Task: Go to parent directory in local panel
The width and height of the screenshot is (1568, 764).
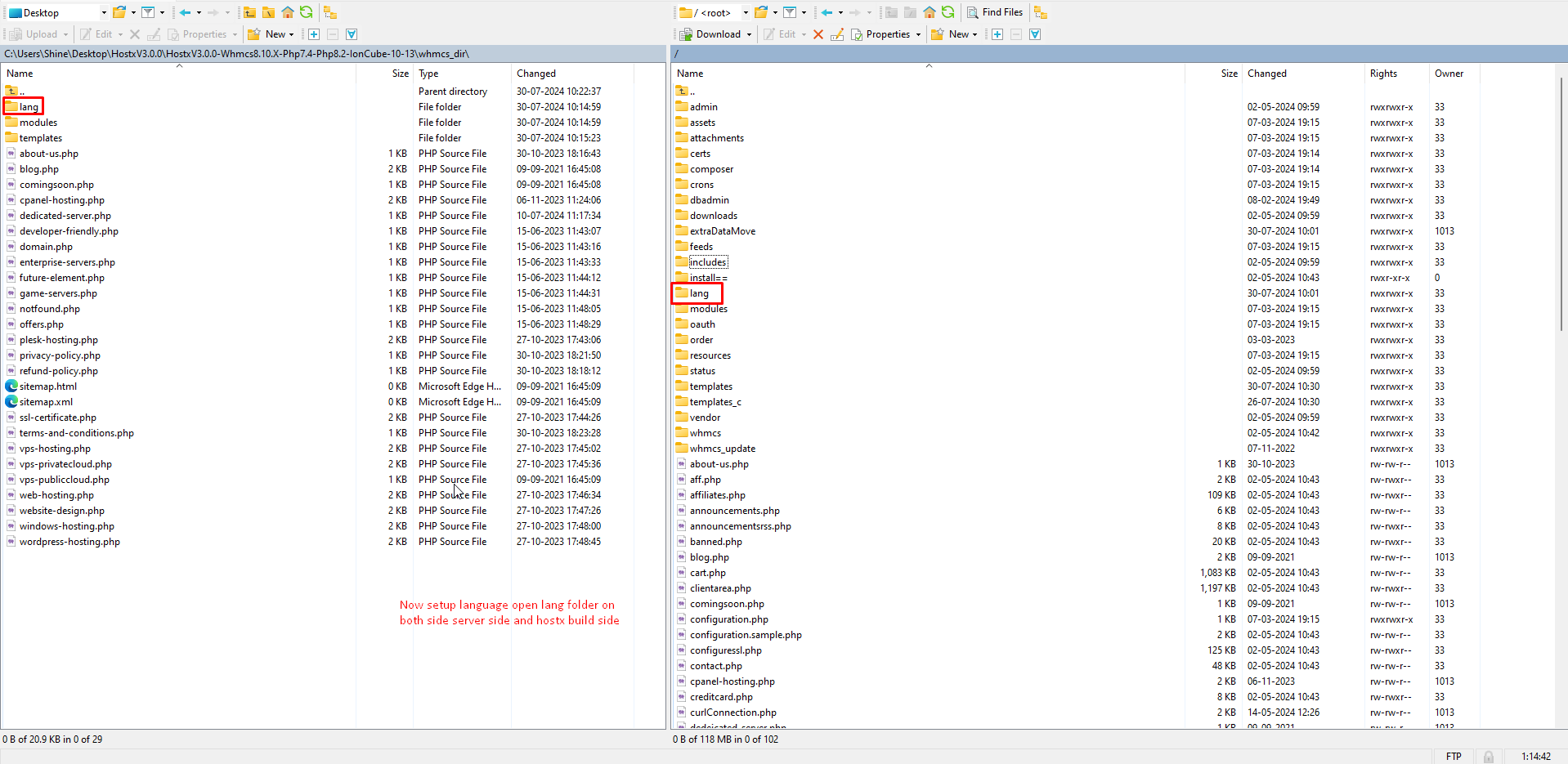Action: (249, 12)
